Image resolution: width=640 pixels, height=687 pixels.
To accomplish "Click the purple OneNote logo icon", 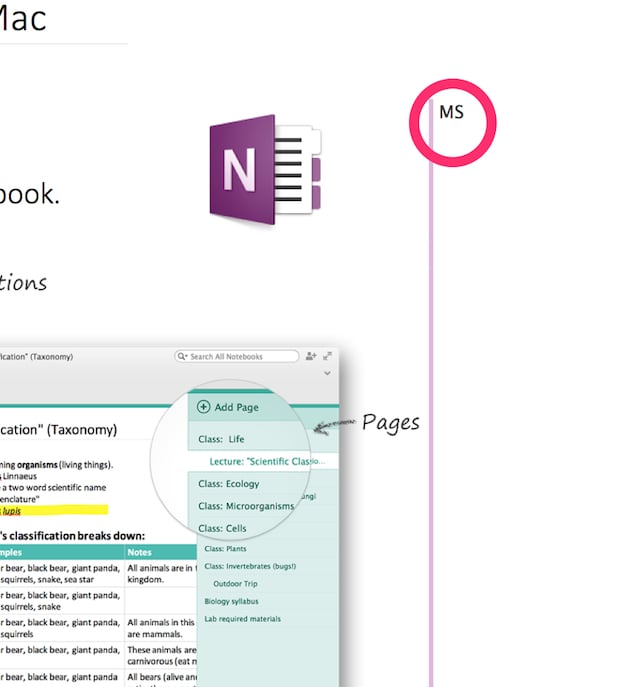I will coord(265,170).
